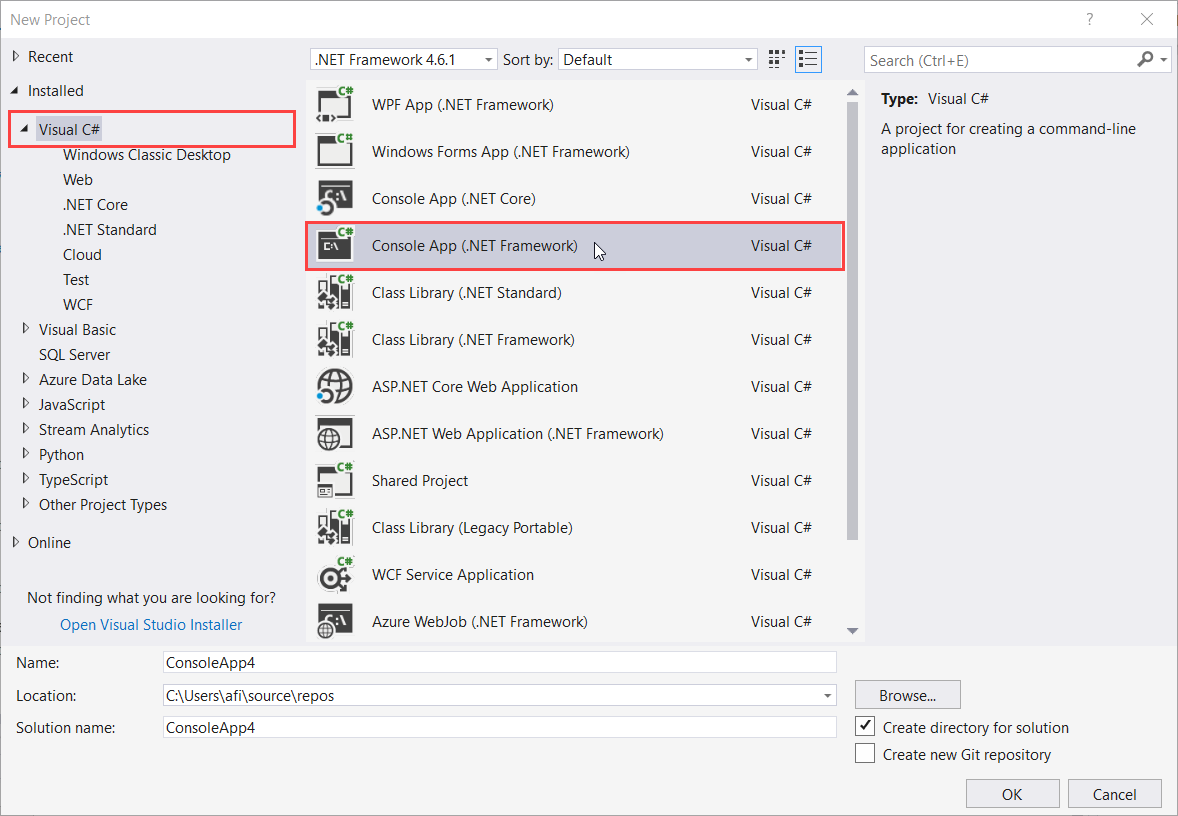Select the Class Library (.NET Framework) icon
The height and width of the screenshot is (816, 1178).
tap(335, 340)
